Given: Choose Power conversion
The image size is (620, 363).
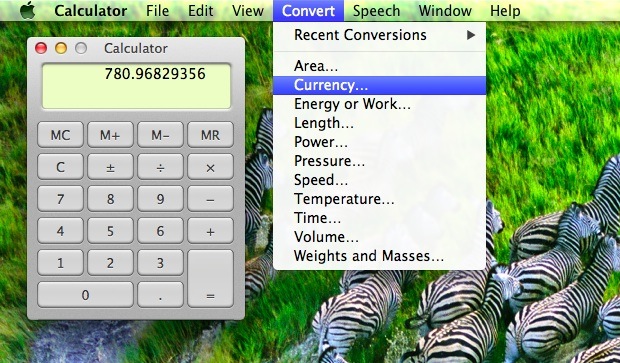Looking at the screenshot, I should 379,142.
